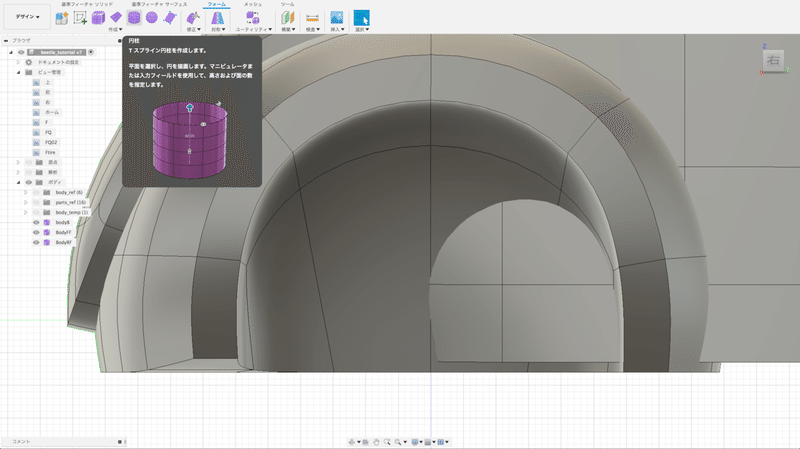This screenshot has height=449, width=800.
Task: Select the T-spline sphere tool
Action: click(151, 18)
